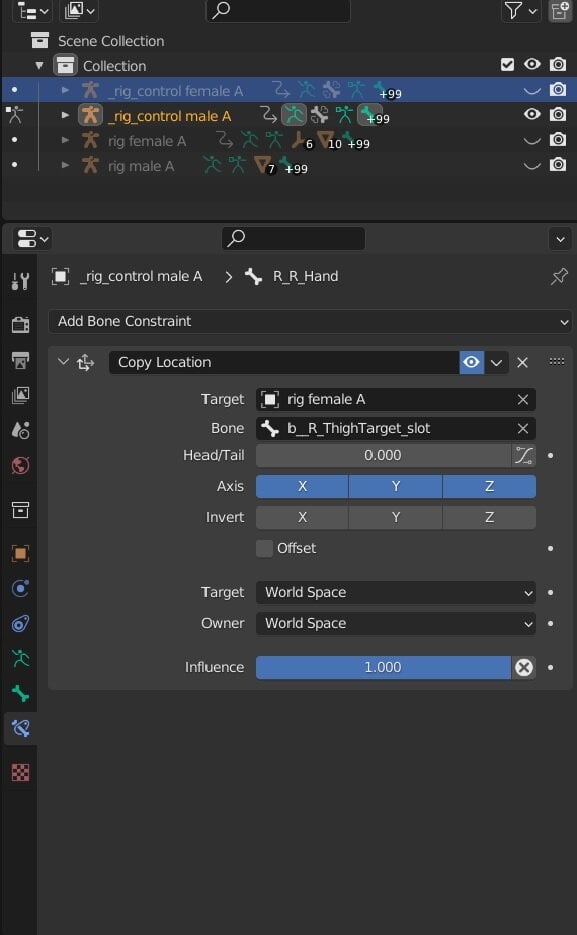Hide _rig_control male A in viewport
The width and height of the screenshot is (577, 935).
(532, 114)
